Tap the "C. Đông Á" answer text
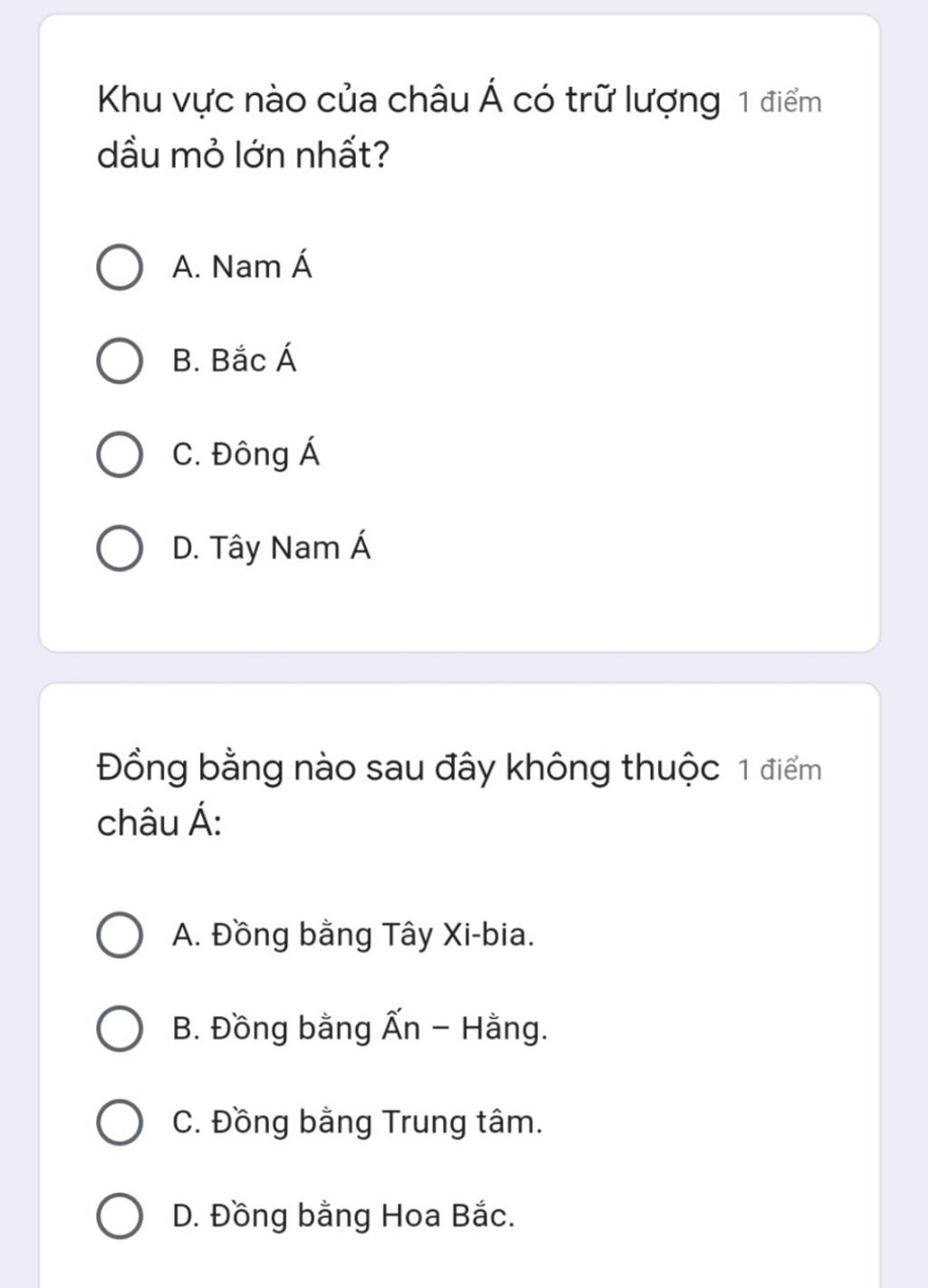 (x=246, y=454)
